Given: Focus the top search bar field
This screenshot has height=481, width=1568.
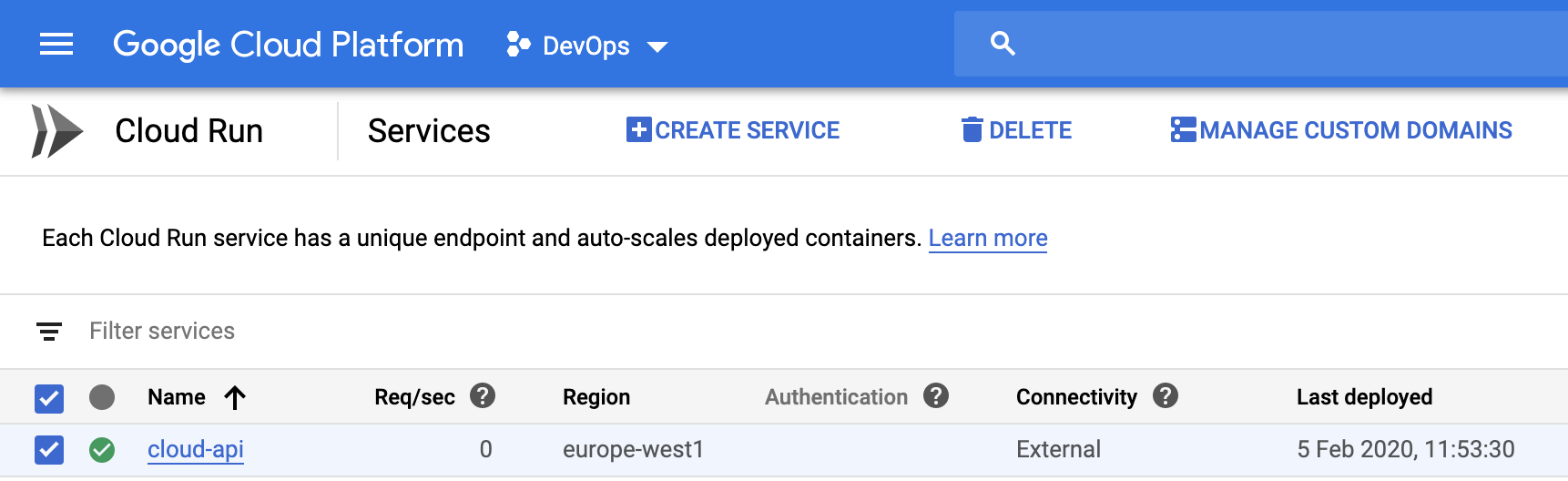Looking at the screenshot, I should (1261, 44).
